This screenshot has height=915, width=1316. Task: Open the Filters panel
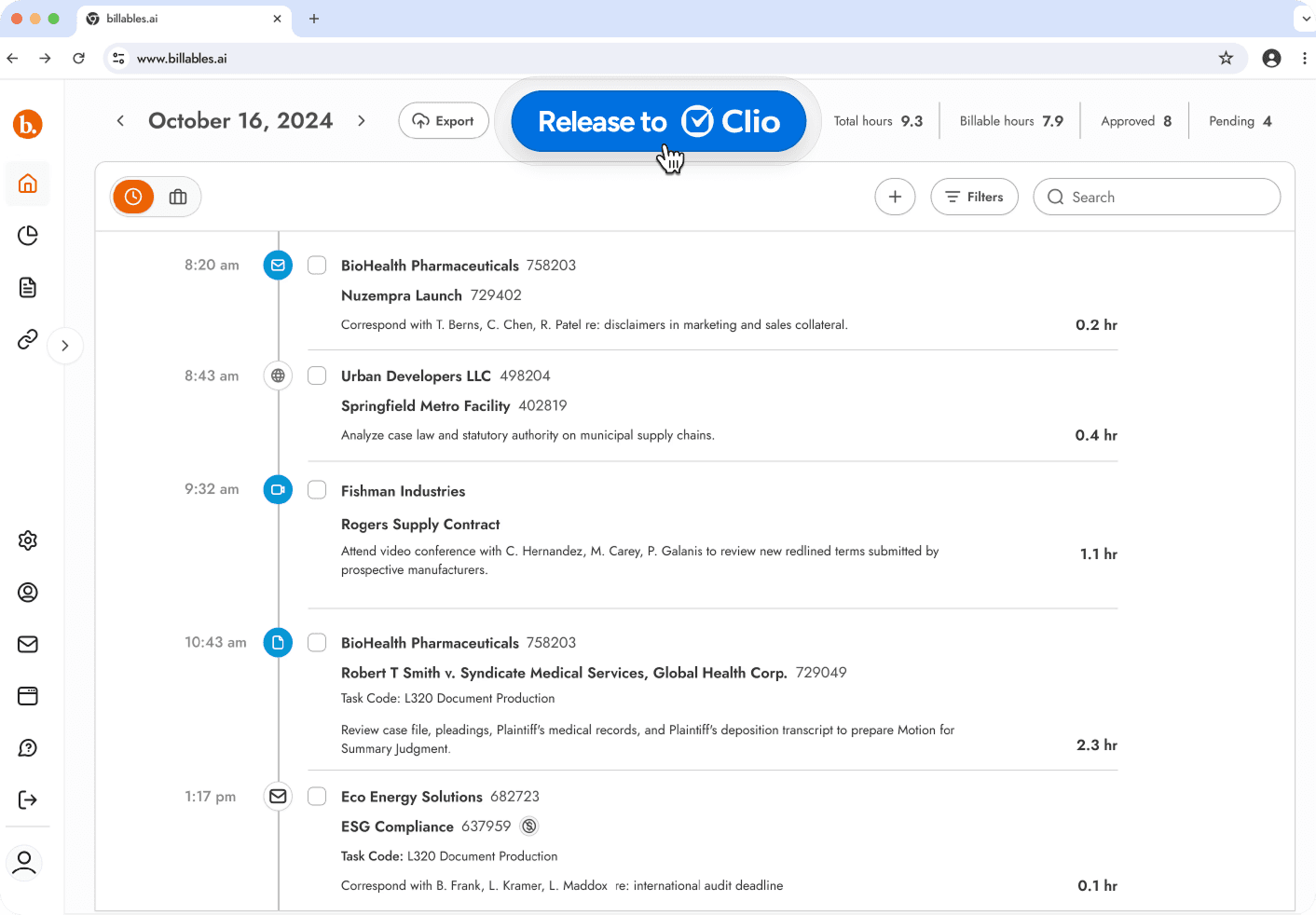coord(974,197)
